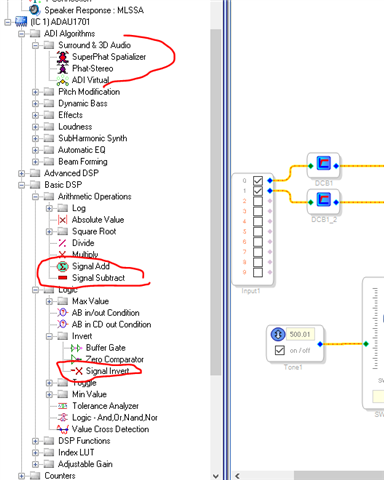Screen dimensions: 384x480
Task: Toggle Input1 channel 1 checkbox
Action: pos(258,191)
